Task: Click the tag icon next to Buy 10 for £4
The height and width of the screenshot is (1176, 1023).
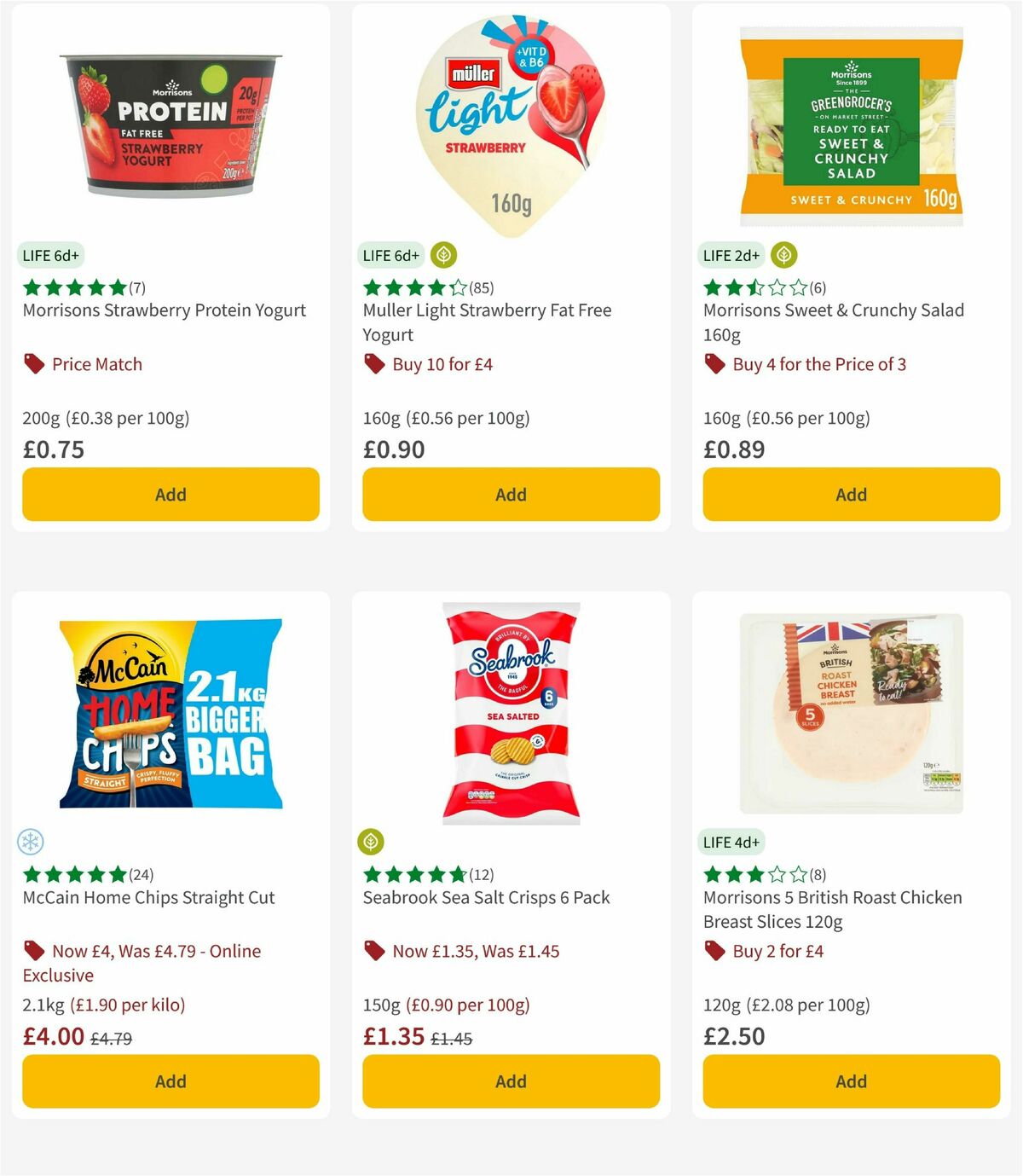Action: coord(373,363)
